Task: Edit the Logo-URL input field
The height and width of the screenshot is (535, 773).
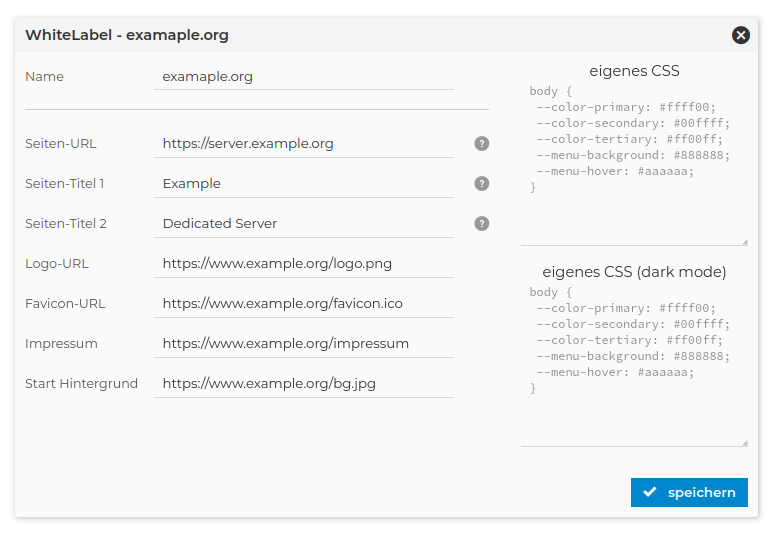Action: click(303, 263)
